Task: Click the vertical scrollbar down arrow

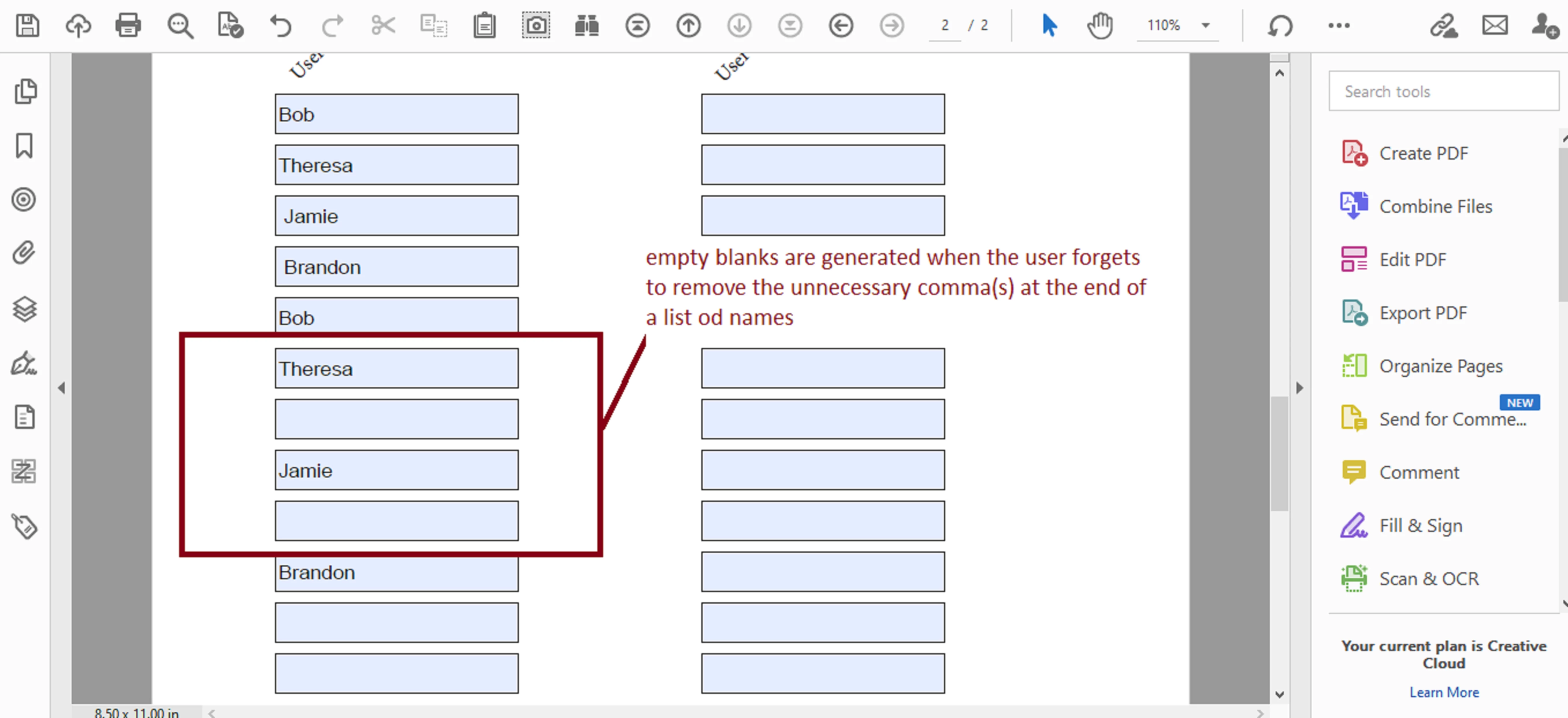Action: [x=1279, y=694]
